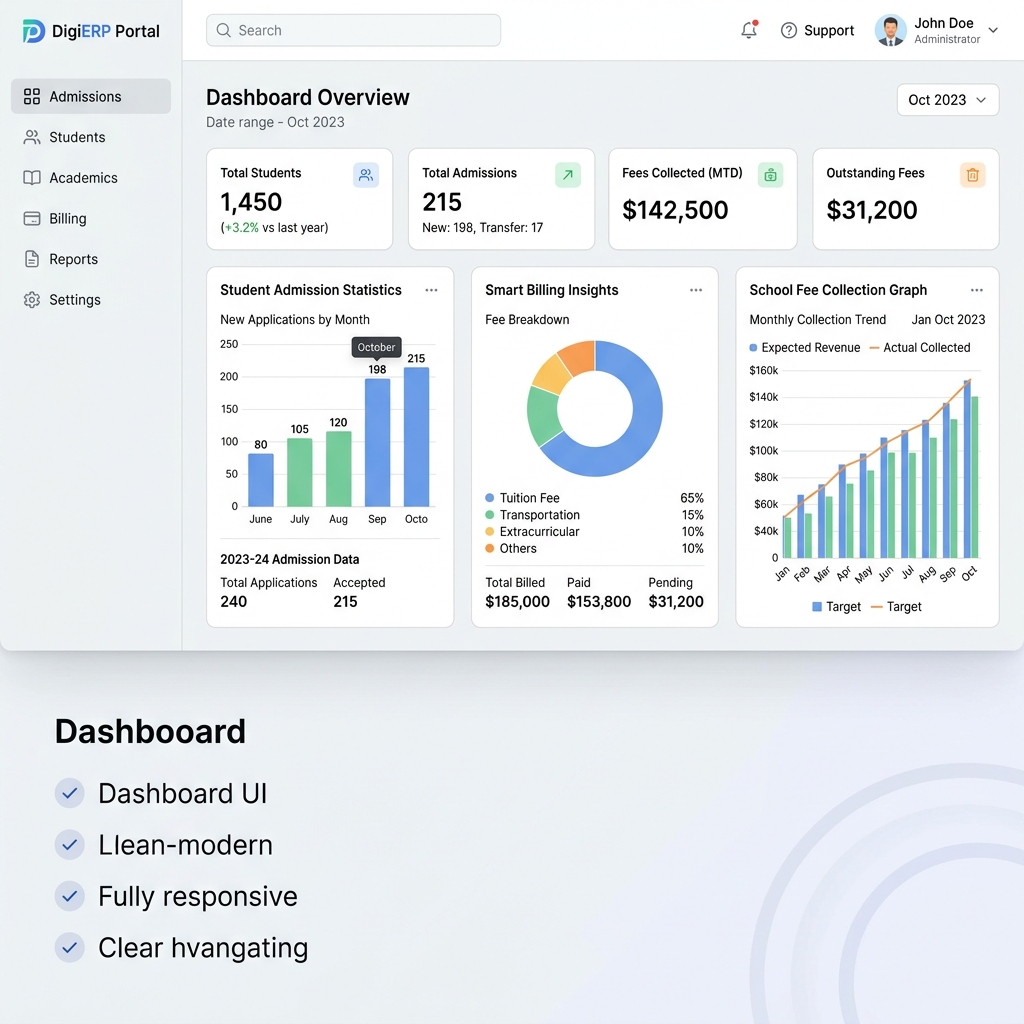Click the Students people icon in sidebar
The width and height of the screenshot is (1024, 1024).
32,137
